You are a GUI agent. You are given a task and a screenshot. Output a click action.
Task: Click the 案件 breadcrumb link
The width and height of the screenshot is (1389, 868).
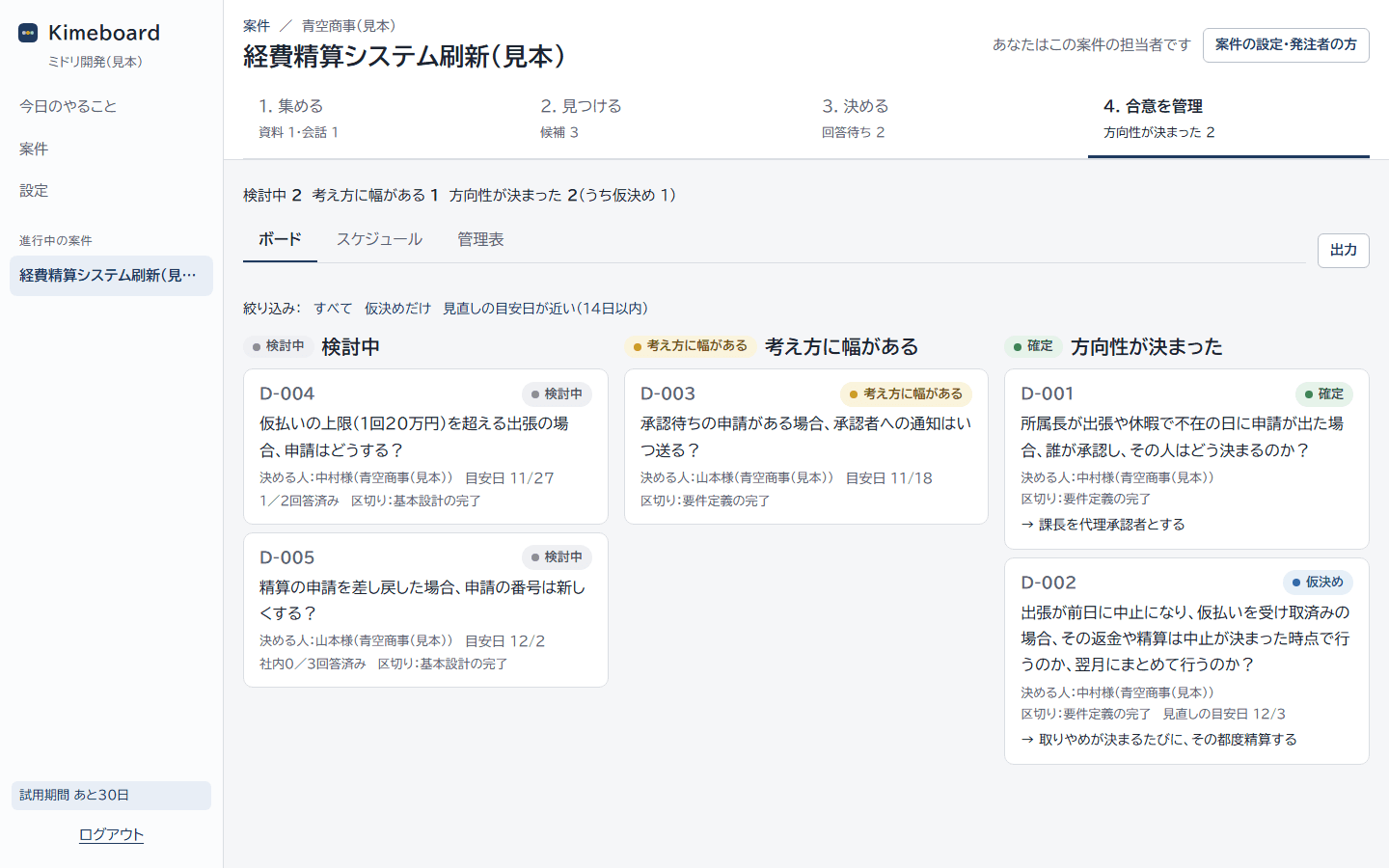click(x=257, y=26)
